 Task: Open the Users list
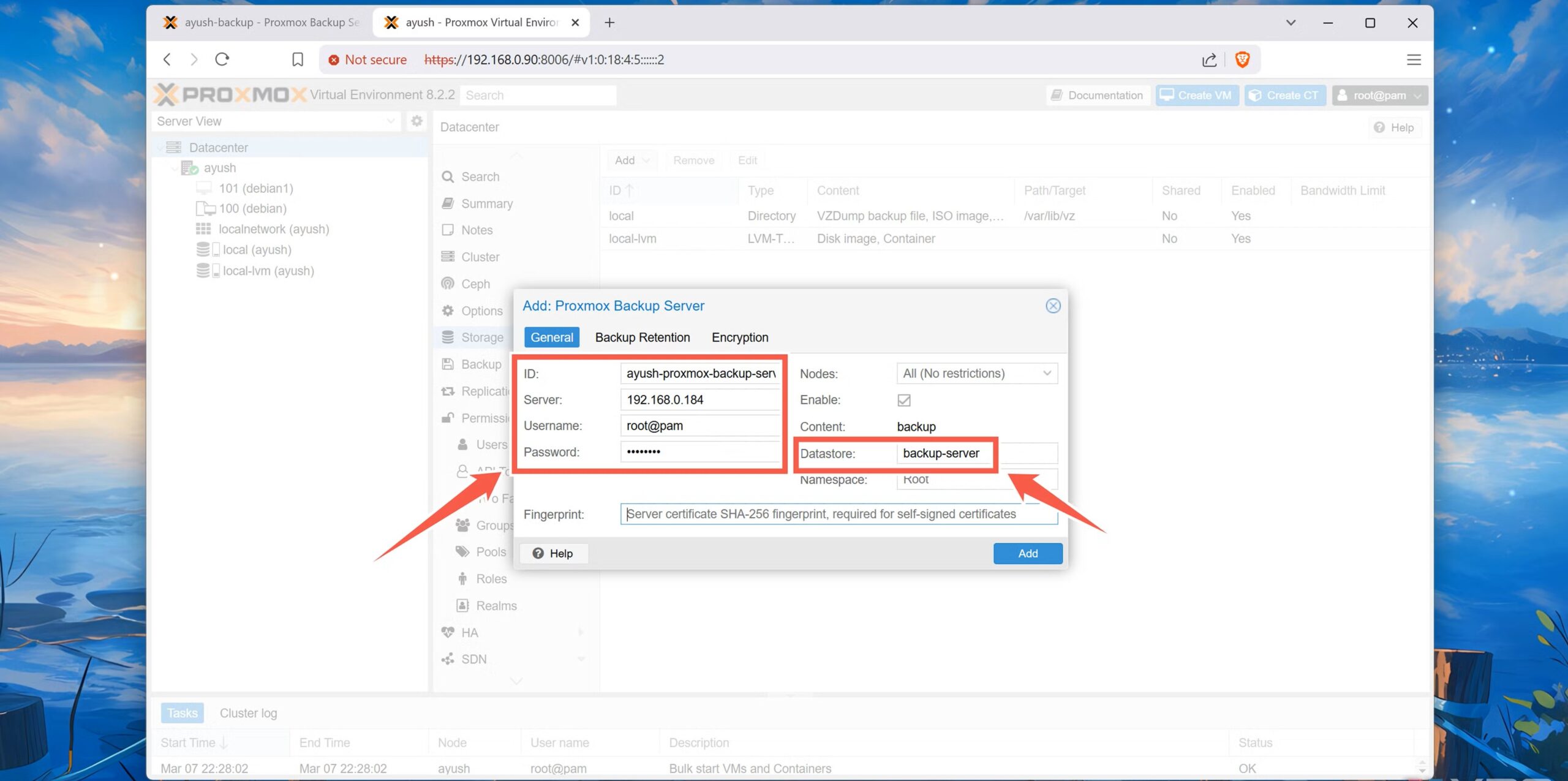tap(489, 445)
